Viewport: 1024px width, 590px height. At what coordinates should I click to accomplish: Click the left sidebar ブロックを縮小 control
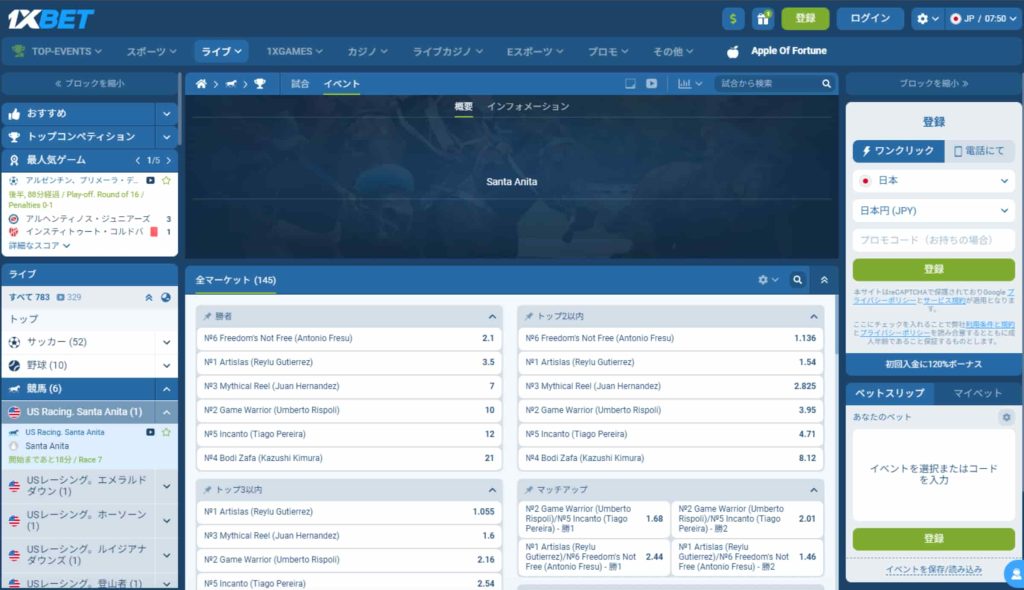point(89,84)
